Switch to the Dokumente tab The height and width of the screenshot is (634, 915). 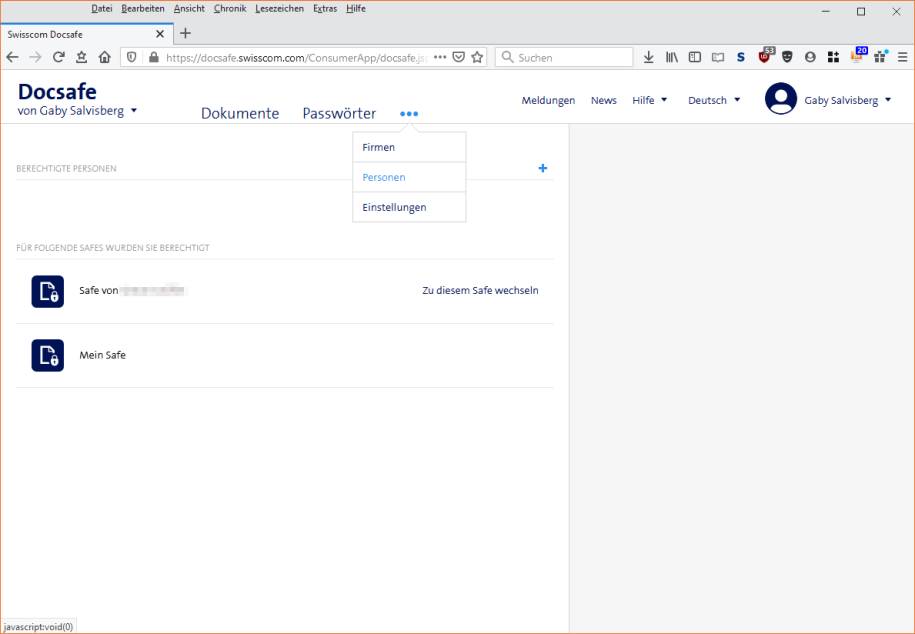click(x=240, y=113)
